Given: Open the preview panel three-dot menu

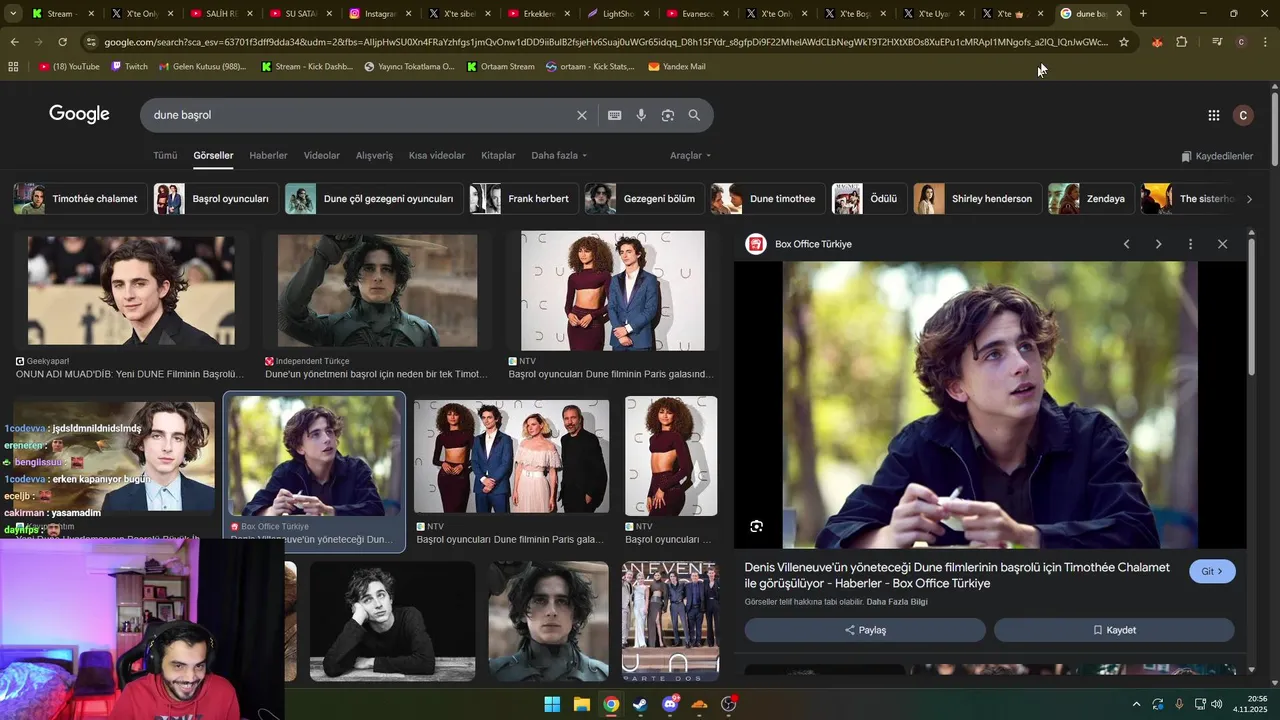Looking at the screenshot, I should (x=1190, y=244).
